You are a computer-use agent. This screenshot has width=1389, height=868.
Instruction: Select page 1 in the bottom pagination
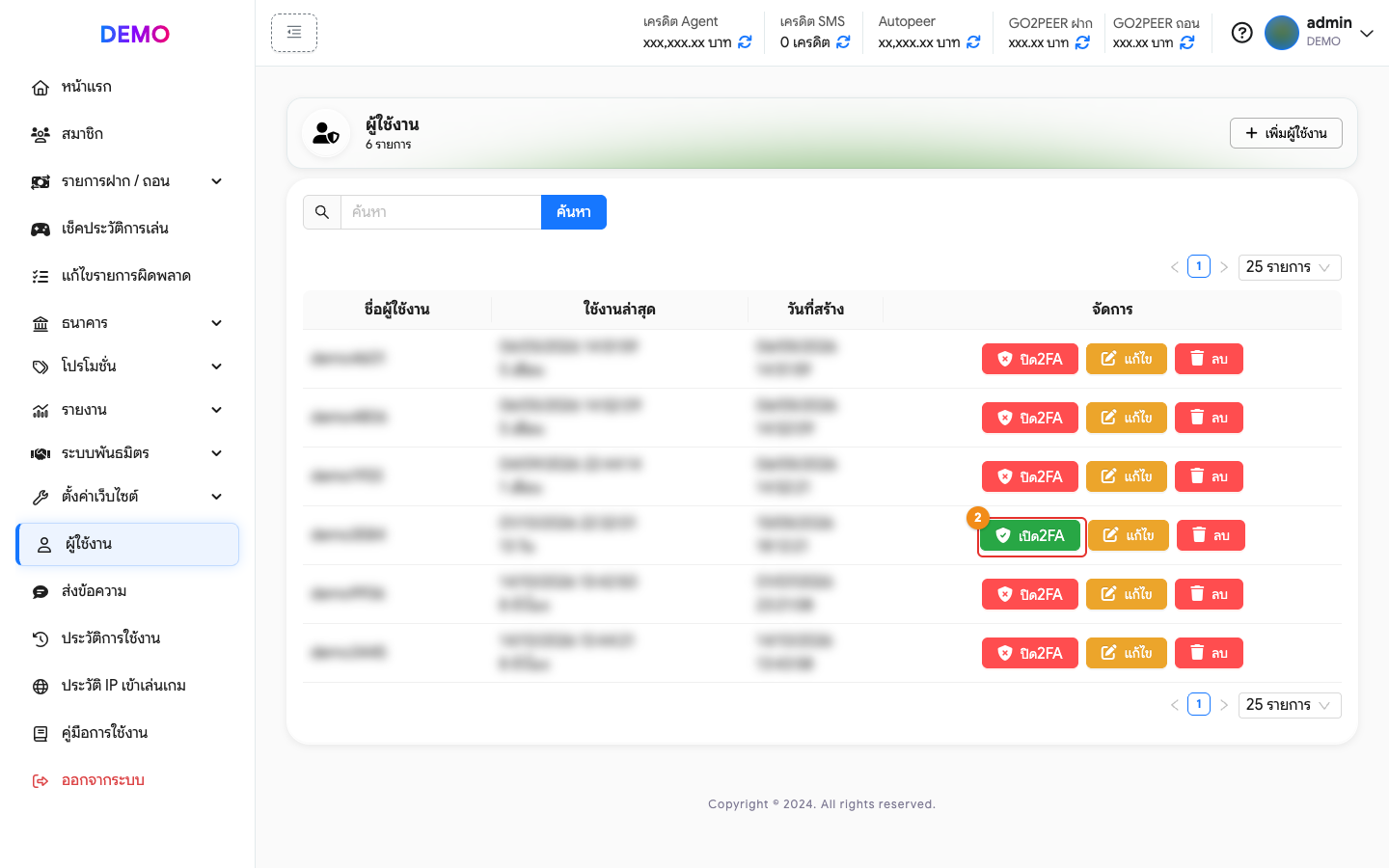click(1199, 704)
